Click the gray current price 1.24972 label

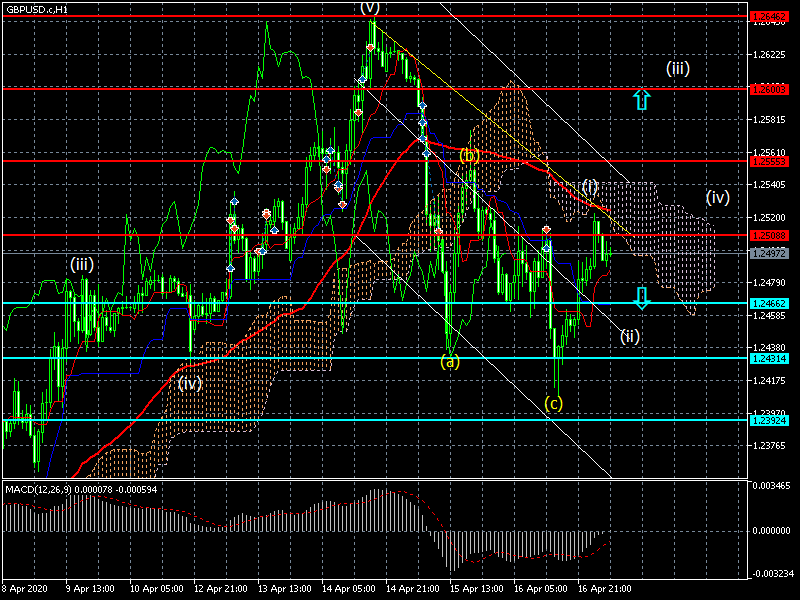[769, 254]
